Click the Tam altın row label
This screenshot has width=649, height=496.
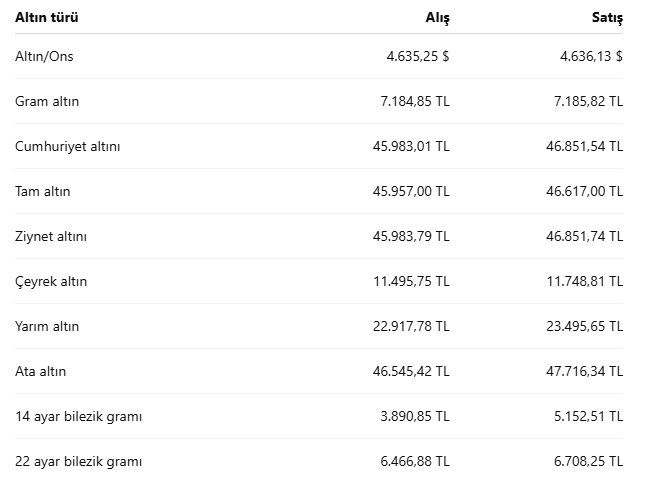(43, 191)
